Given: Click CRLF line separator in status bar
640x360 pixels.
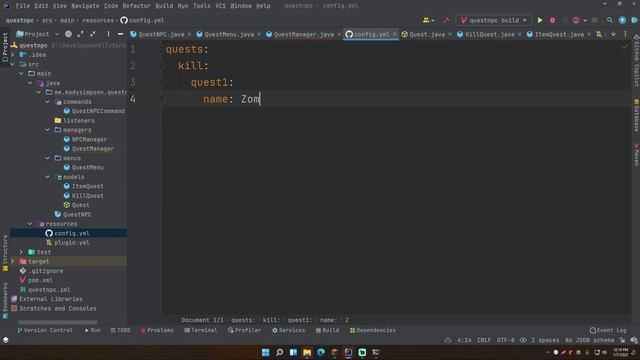Looking at the screenshot, I should click(x=484, y=340).
